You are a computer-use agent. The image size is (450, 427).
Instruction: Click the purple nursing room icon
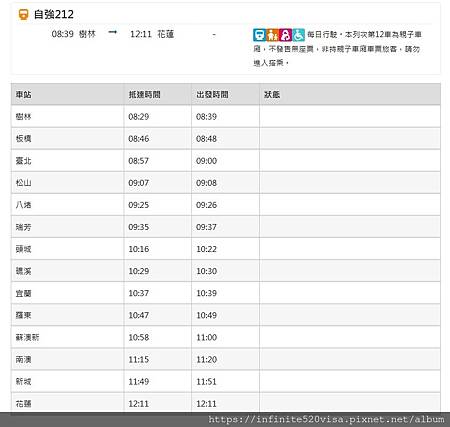[x=285, y=35]
